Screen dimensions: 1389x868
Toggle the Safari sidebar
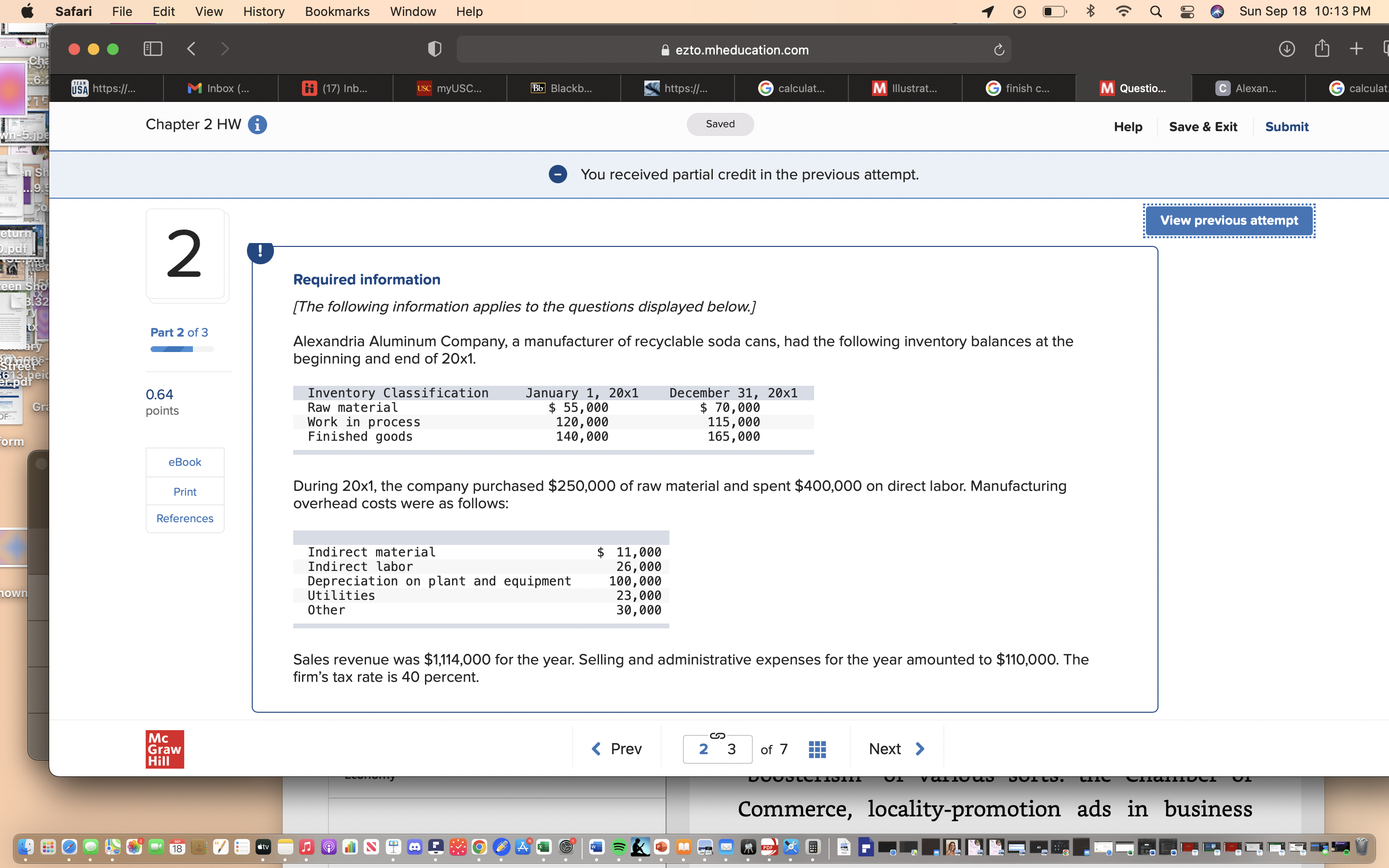[152, 49]
